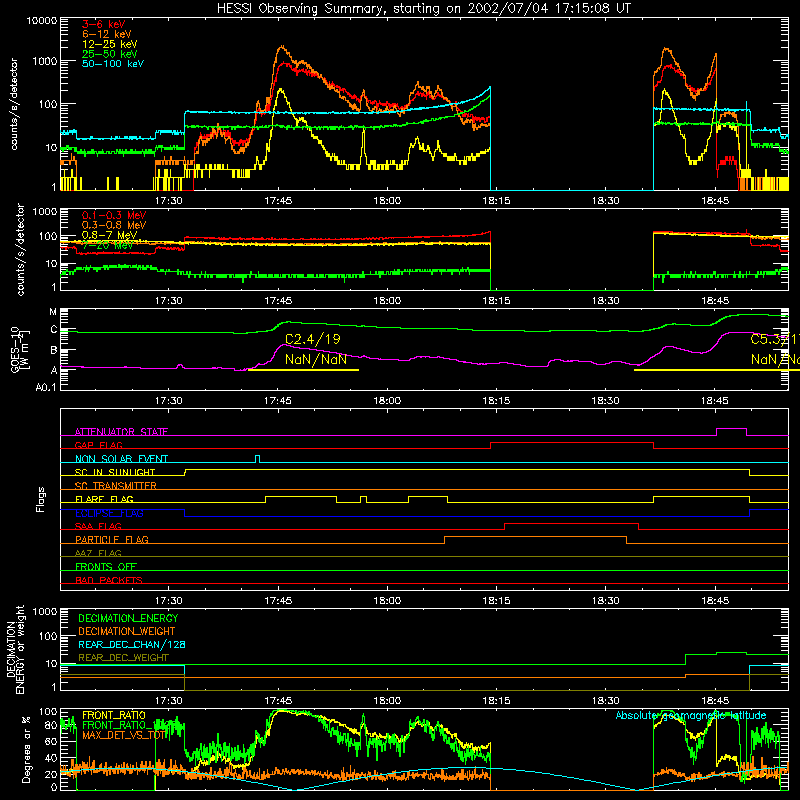Click the A0.1 label on GOES axis

pos(46,387)
